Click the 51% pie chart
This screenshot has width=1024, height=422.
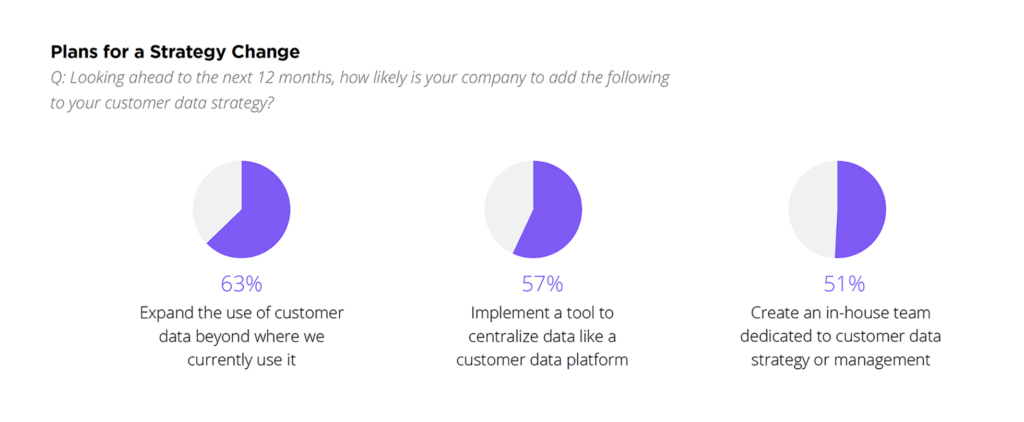[x=837, y=209]
